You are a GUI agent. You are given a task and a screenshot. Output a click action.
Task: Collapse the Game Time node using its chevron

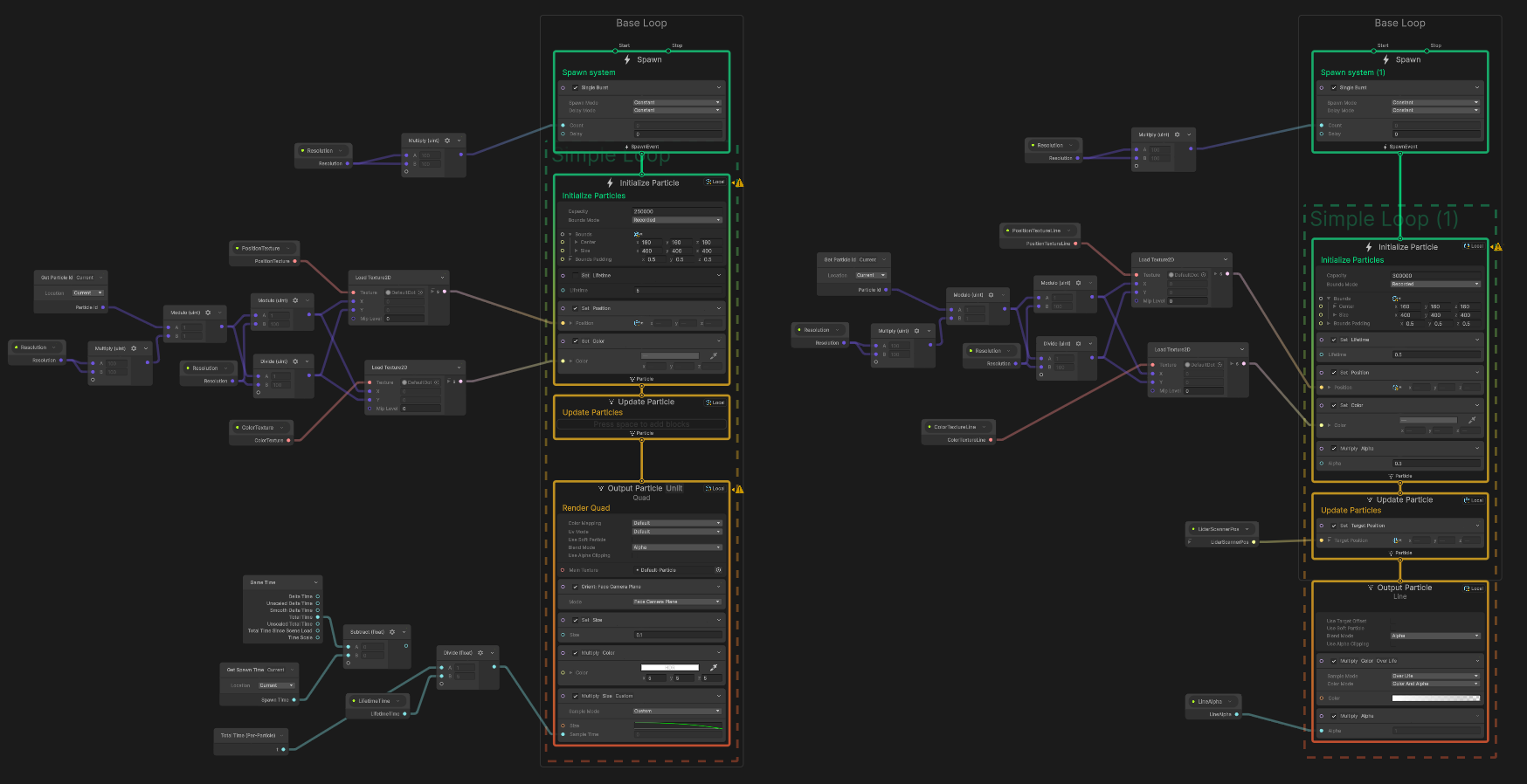point(315,582)
